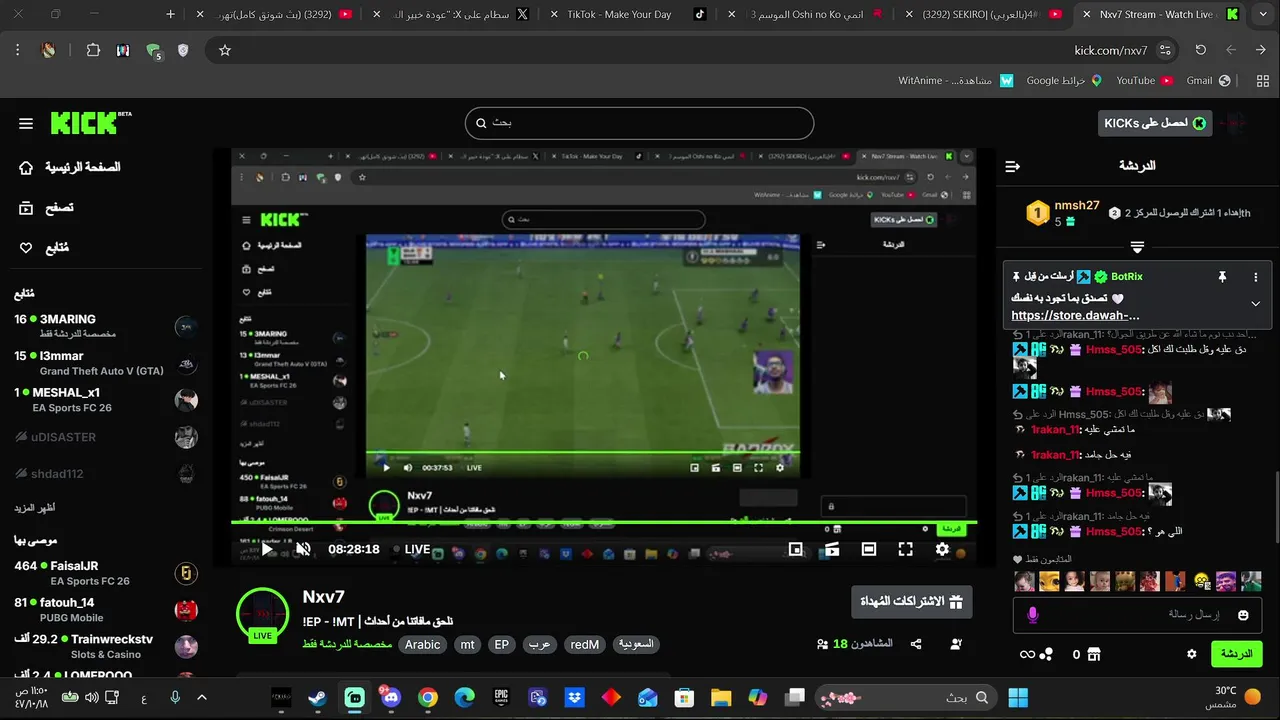
Task: Enable picture-in-picture mini player
Action: (795, 549)
